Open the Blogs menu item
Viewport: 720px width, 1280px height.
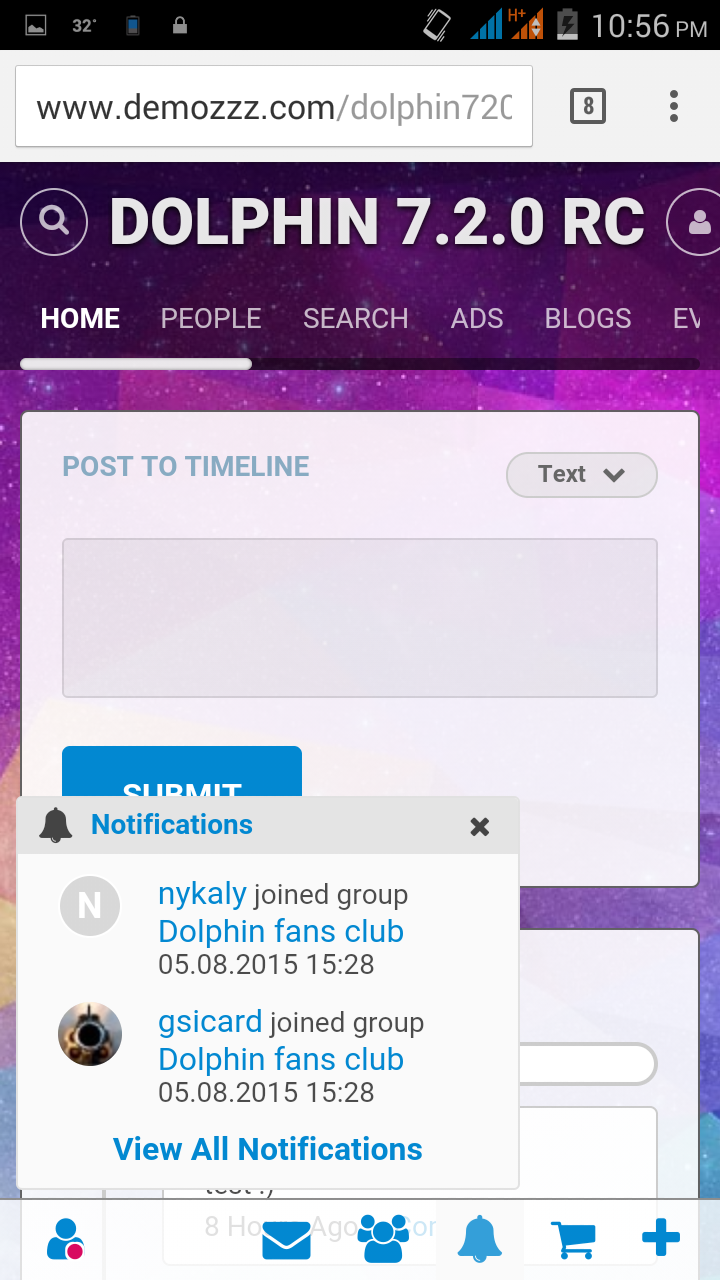pyautogui.click(x=588, y=318)
